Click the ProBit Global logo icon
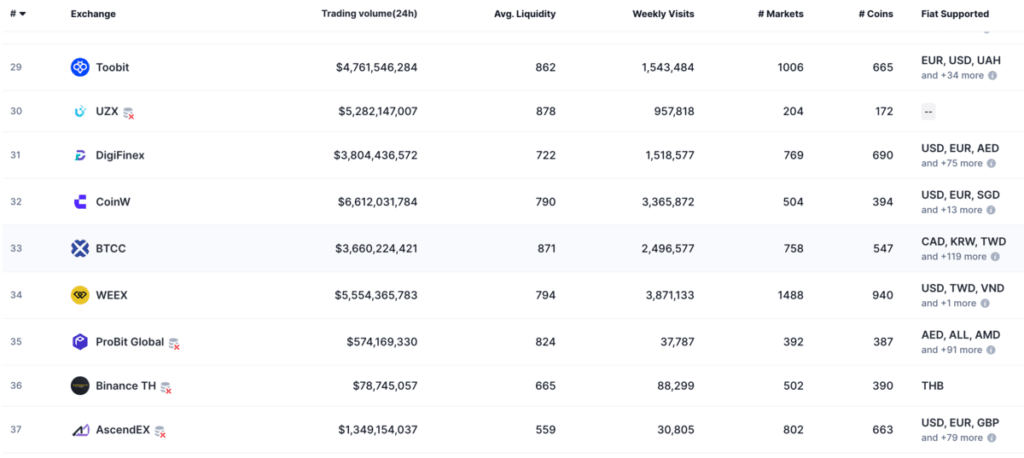Screen dimensions: 1024x458 point(80,342)
